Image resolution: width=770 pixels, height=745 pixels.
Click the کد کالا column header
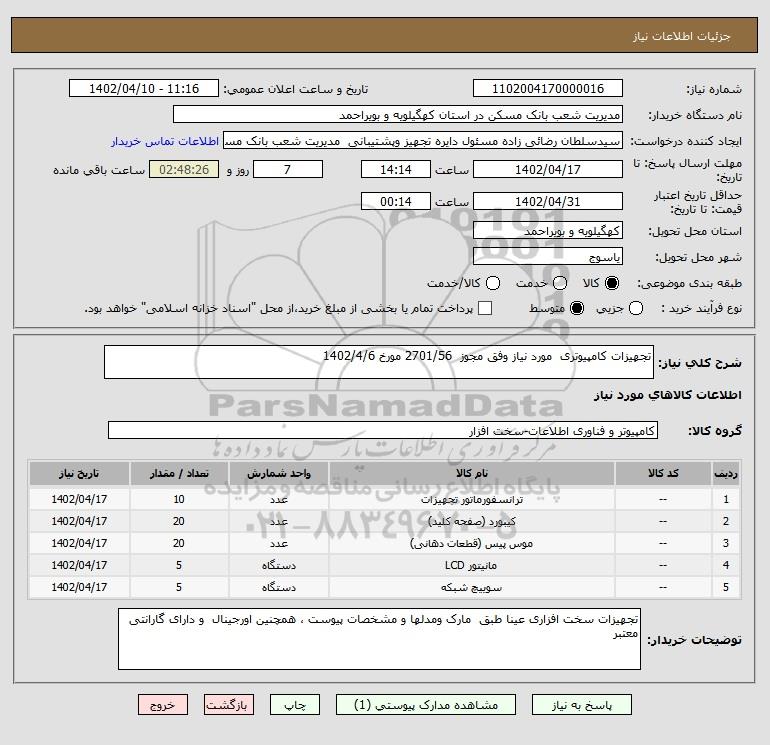click(663, 473)
